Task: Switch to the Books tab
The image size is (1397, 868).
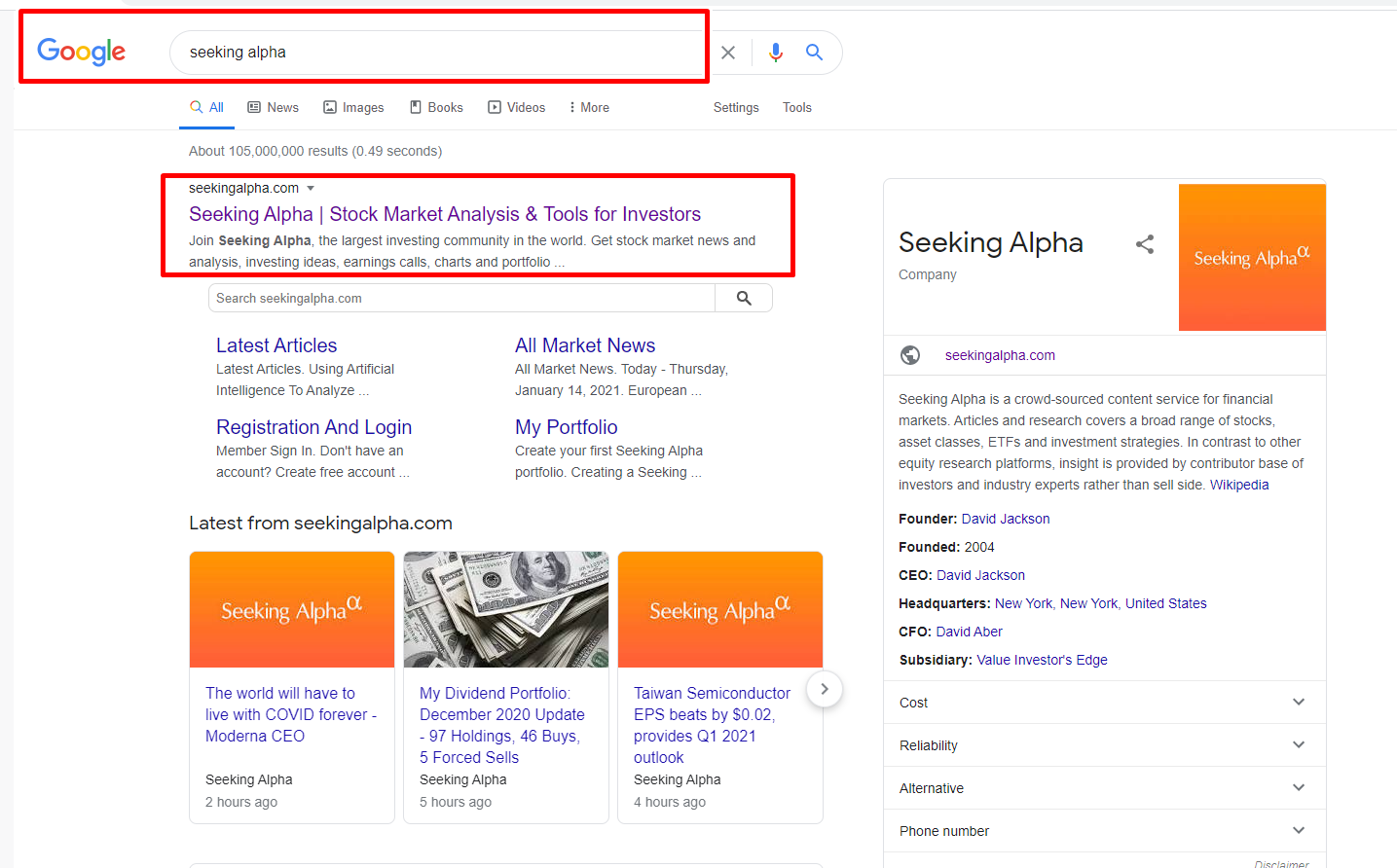Action: [436, 107]
